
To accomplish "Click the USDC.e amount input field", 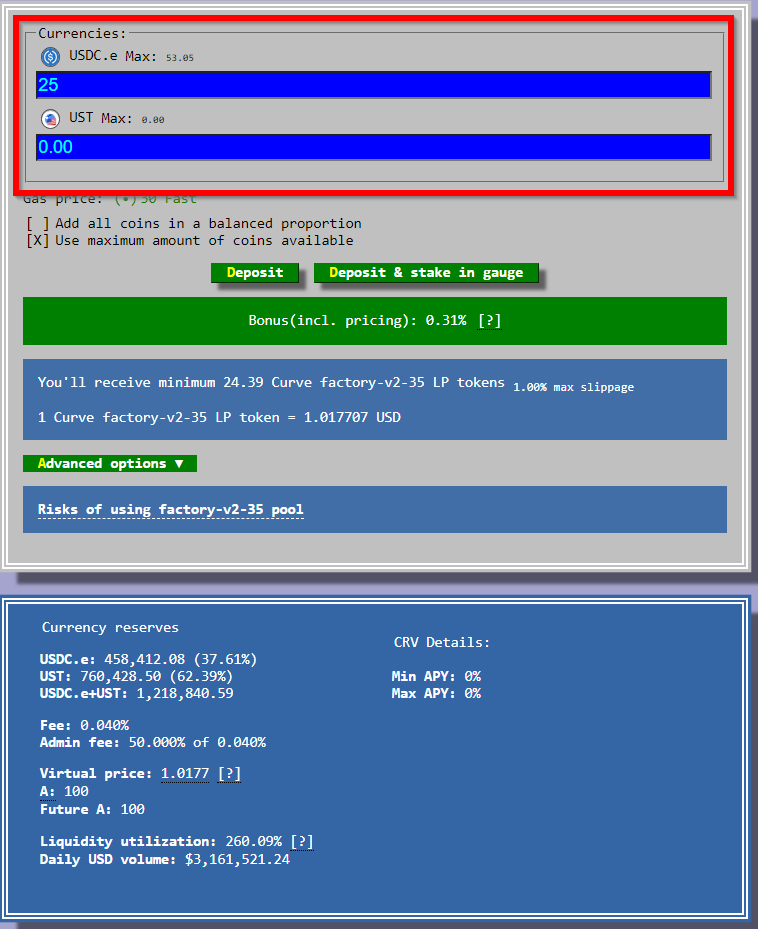I will pyautogui.click(x=373, y=85).
